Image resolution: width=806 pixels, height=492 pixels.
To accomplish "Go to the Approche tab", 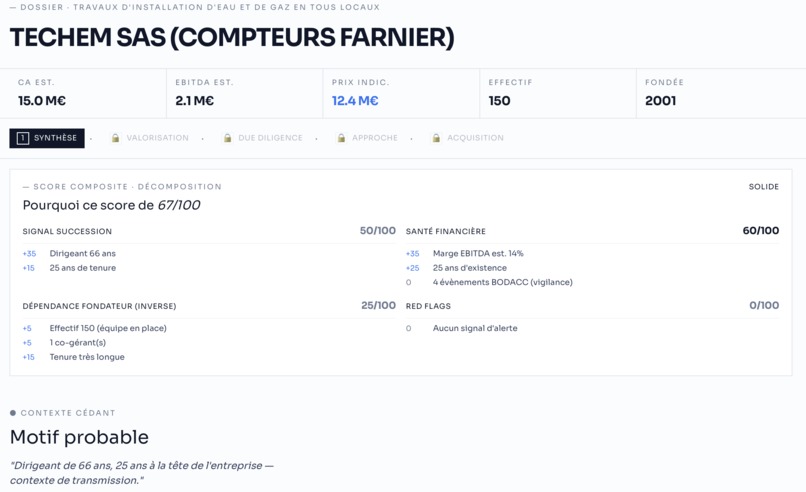I will 367,138.
